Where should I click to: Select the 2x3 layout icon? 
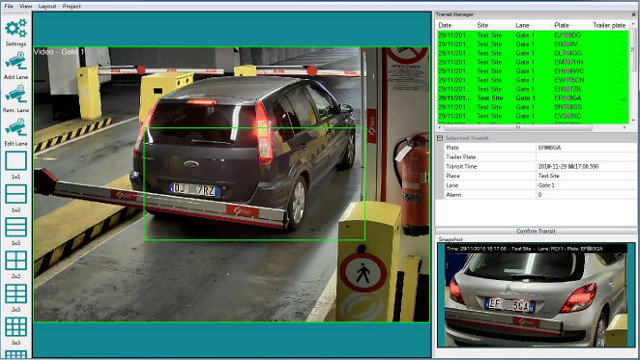16,294
